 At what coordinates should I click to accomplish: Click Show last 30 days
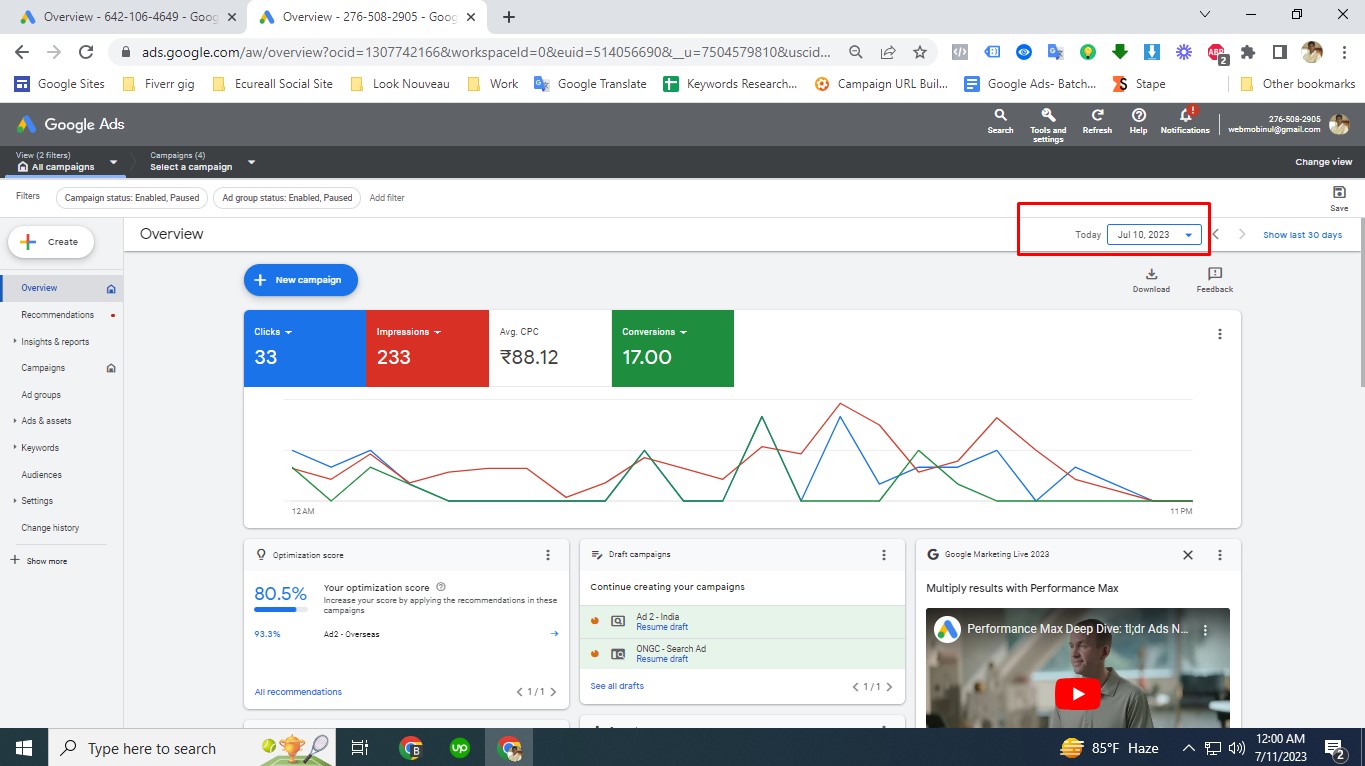click(x=1302, y=235)
